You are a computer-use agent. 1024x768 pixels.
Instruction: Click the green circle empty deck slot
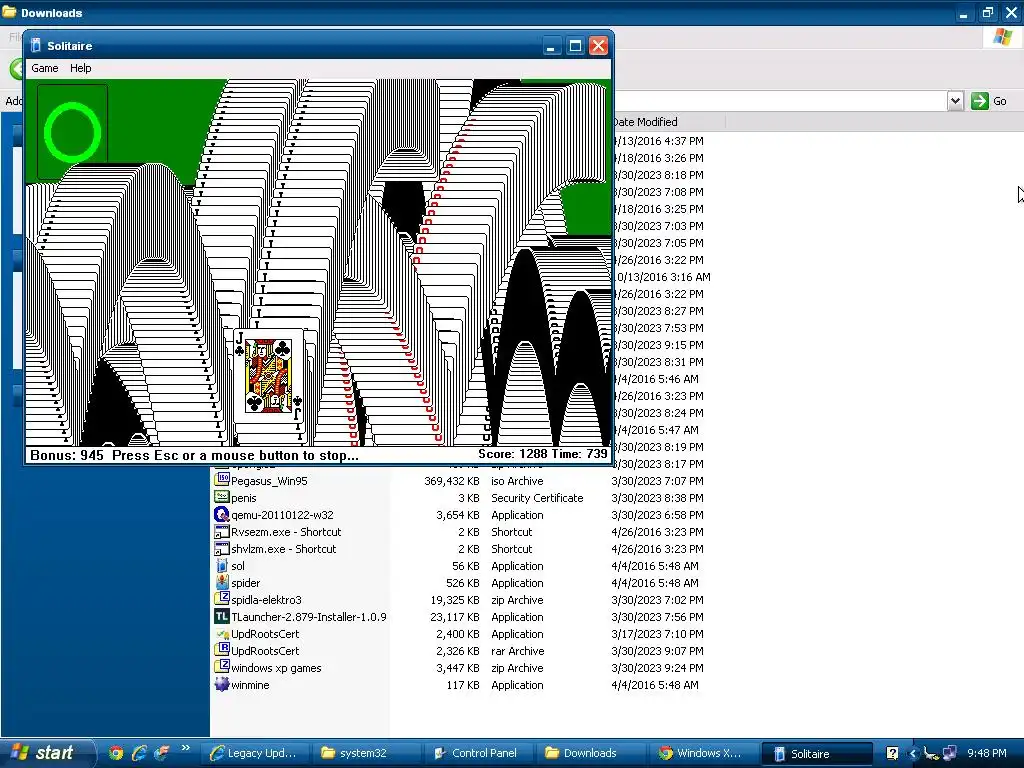click(72, 132)
